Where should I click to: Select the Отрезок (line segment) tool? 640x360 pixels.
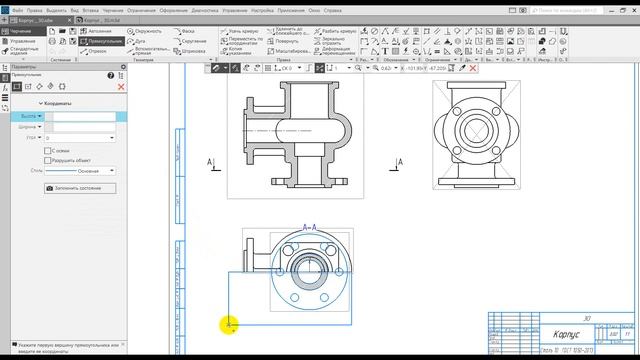point(94,51)
